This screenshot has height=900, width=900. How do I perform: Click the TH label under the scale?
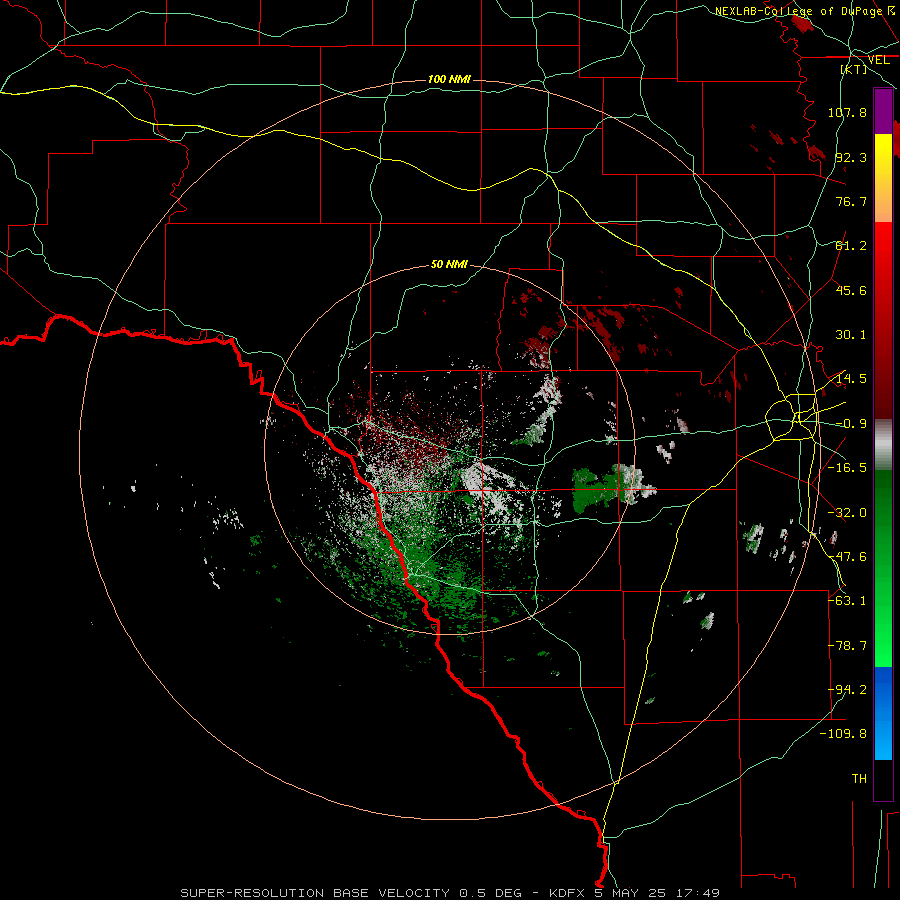click(859, 778)
